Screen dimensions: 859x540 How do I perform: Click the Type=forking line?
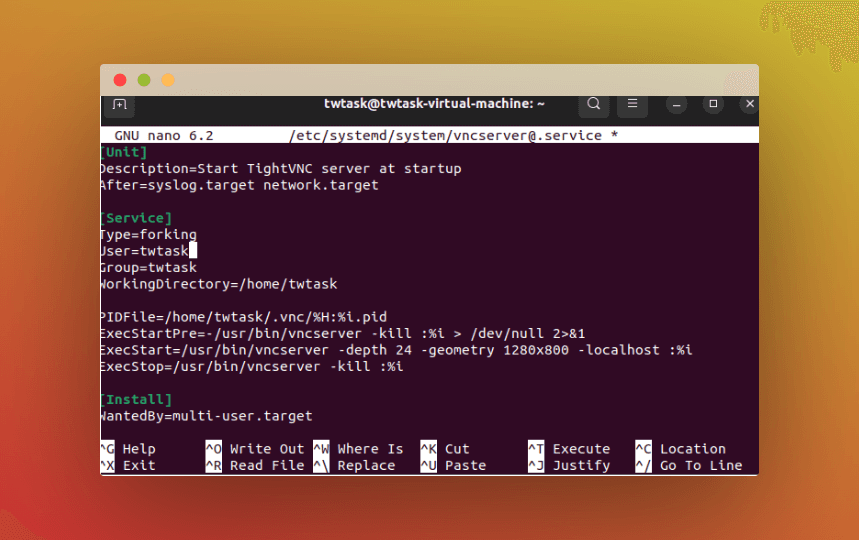coord(148,234)
